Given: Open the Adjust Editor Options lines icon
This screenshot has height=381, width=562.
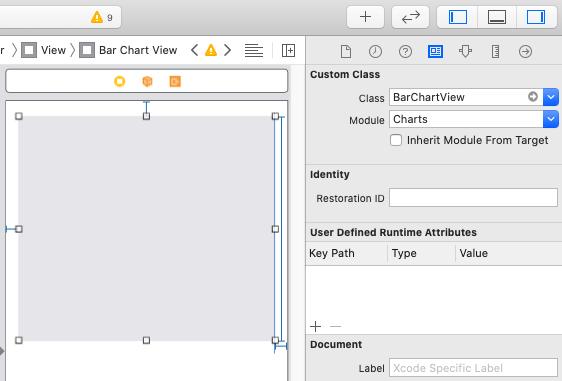Looking at the screenshot, I should click(254, 50).
